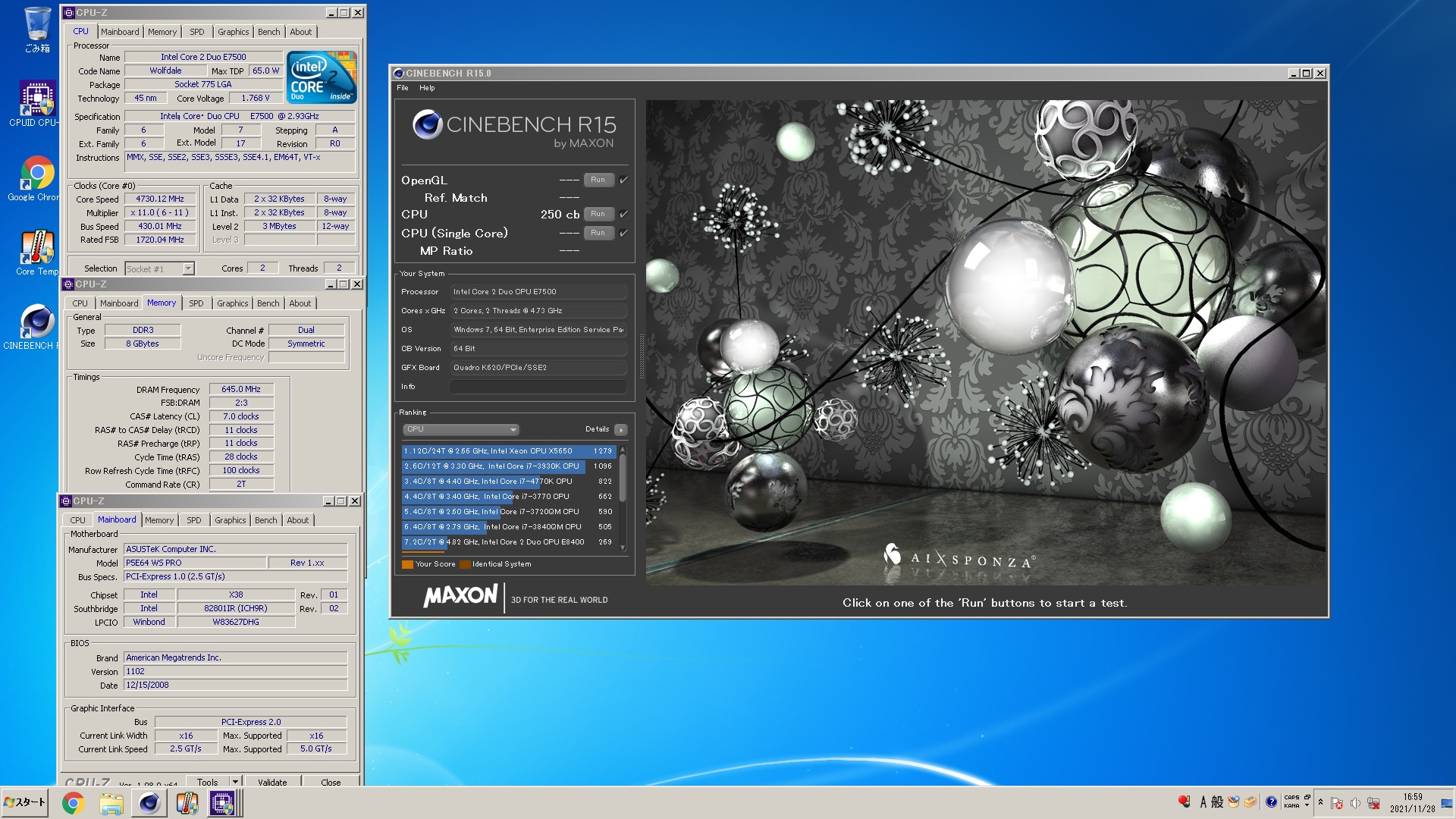
Task: Open the IME tools toolbox icon
Action: [x=1250, y=802]
